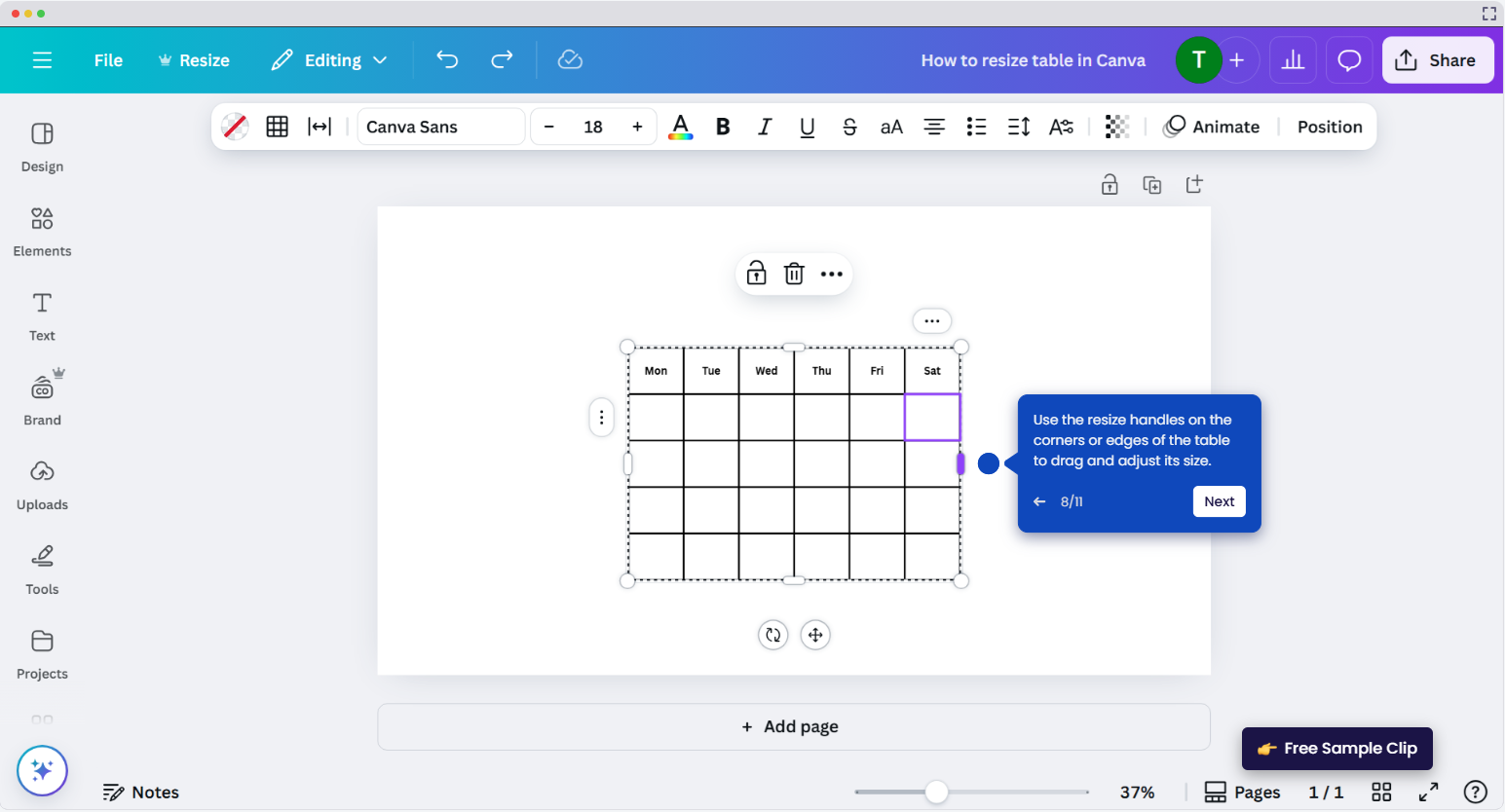Click Next in the tutorial tooltip

point(1219,500)
